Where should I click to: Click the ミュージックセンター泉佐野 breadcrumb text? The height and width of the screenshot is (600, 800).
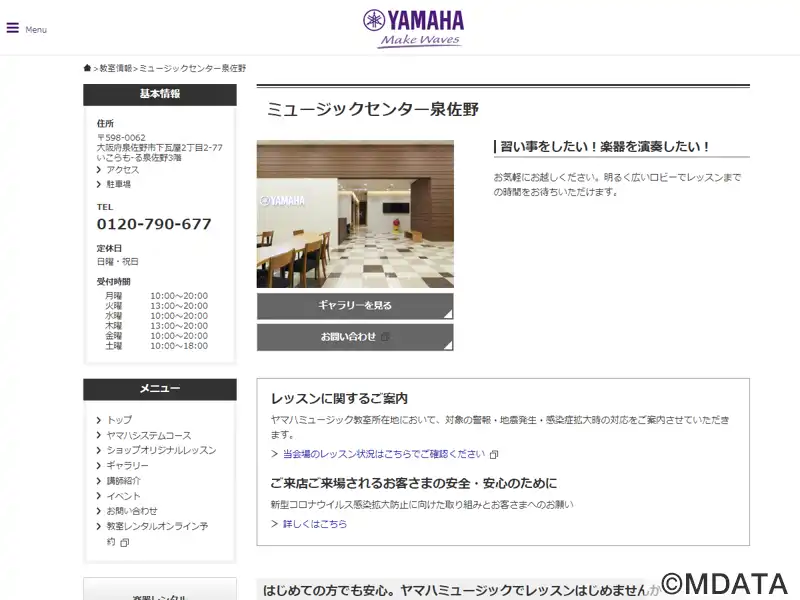click(193, 68)
